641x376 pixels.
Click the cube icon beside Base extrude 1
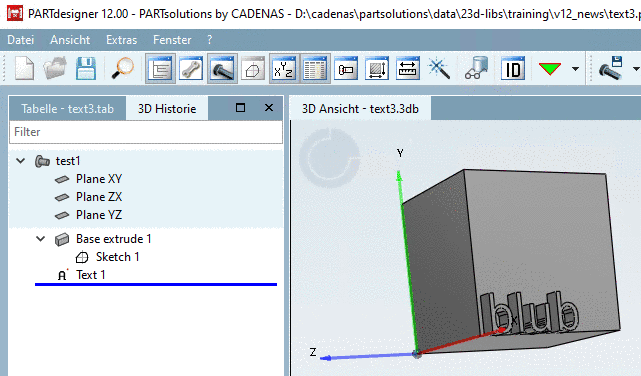pyautogui.click(x=62, y=239)
